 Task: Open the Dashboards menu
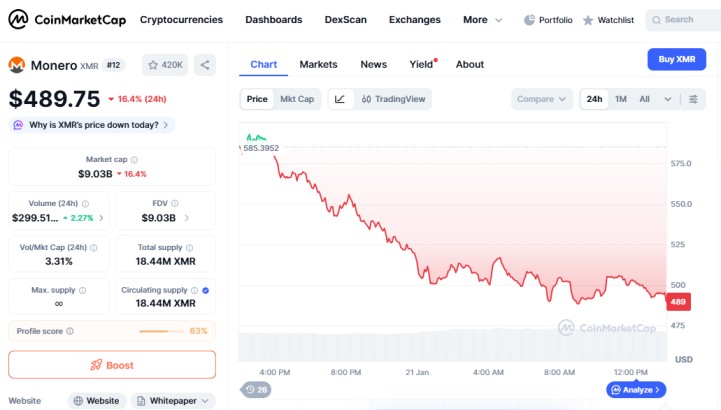(274, 20)
